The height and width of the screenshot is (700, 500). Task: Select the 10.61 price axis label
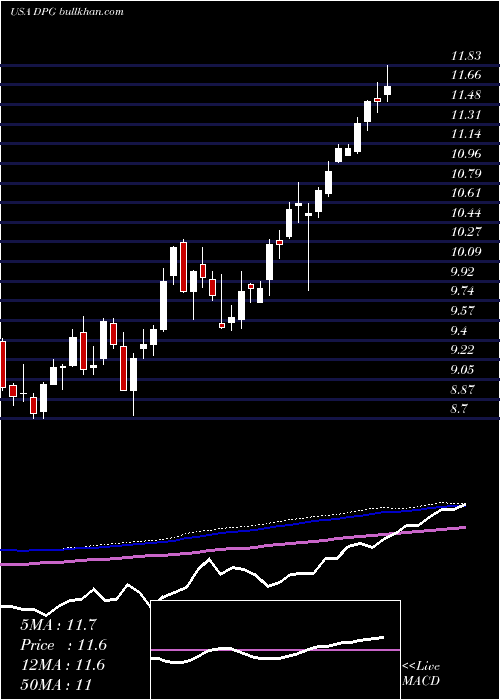(x=466, y=193)
